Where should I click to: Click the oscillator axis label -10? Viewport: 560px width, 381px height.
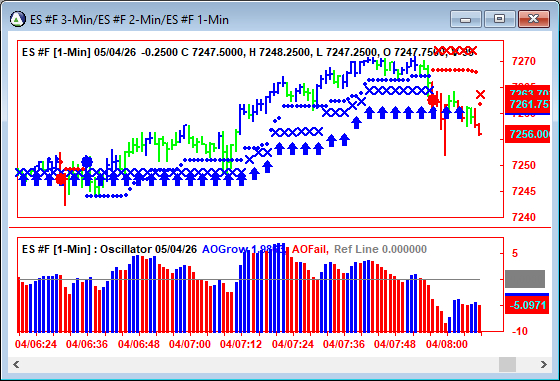click(520, 331)
